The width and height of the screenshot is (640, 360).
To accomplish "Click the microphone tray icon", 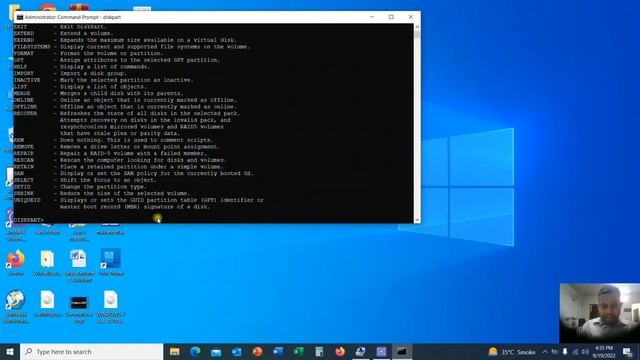I will pos(565,351).
